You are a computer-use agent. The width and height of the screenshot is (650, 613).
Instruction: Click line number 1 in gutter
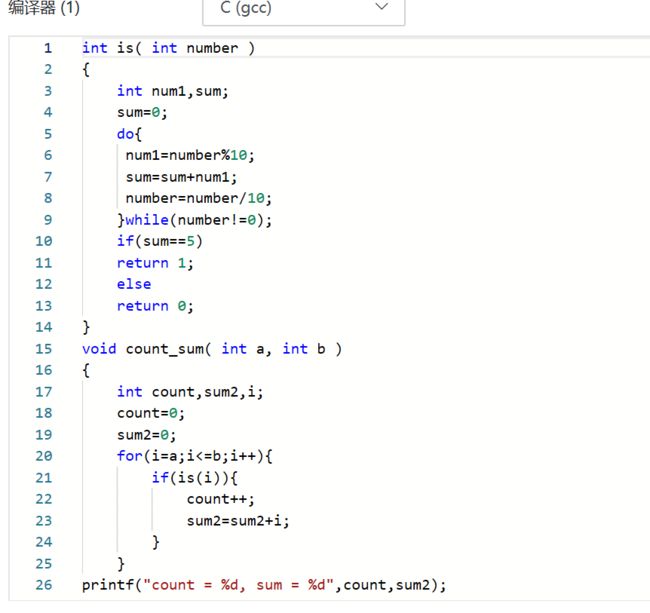pyautogui.click(x=48, y=48)
